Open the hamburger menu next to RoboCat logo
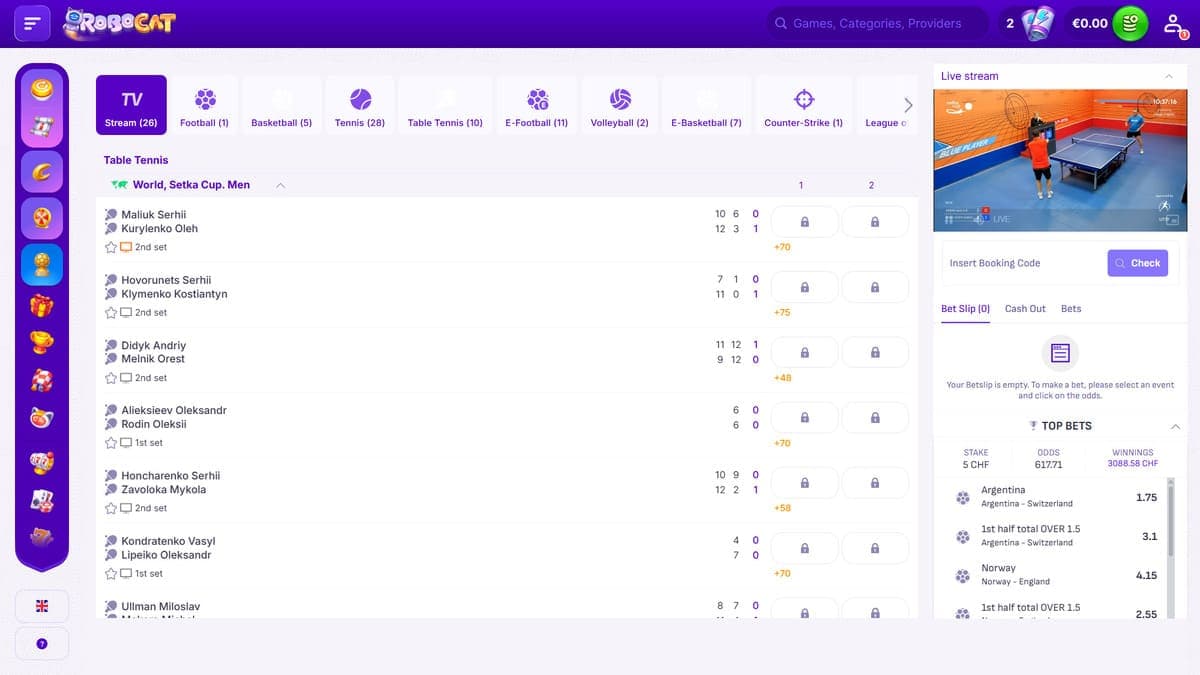 (32, 23)
